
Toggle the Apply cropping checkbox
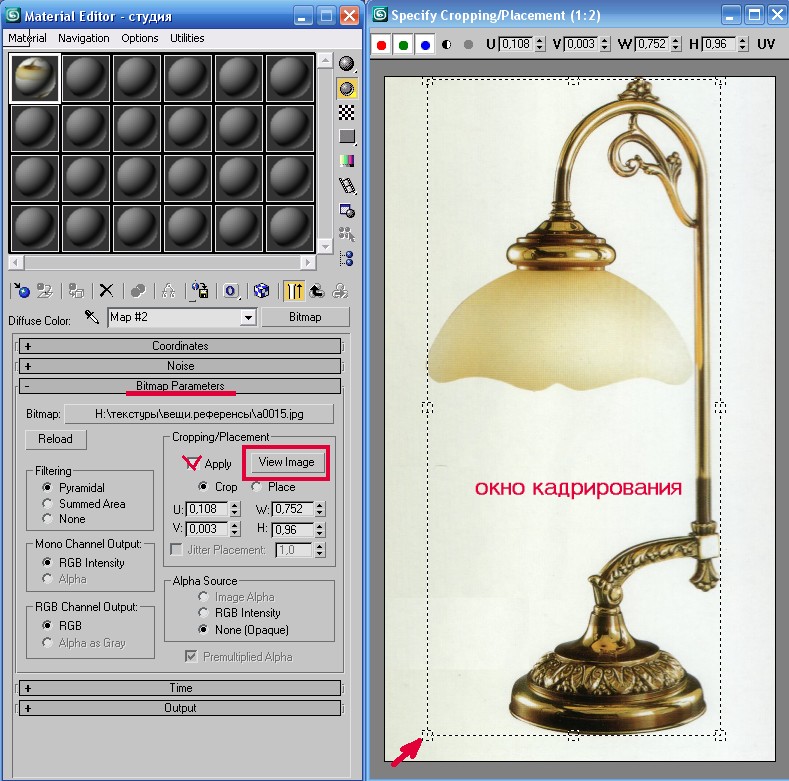[x=191, y=463]
